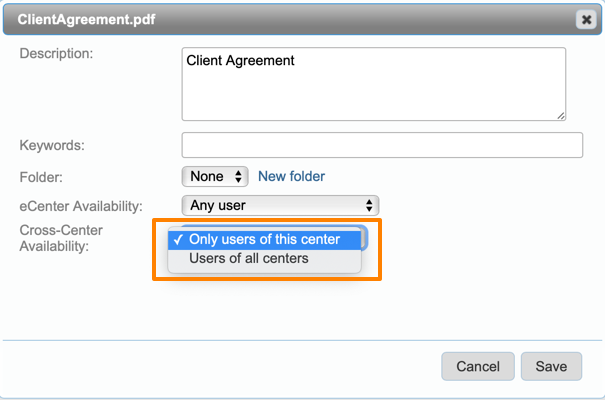605x400 pixels.
Task: Click the "Folder:" field label
Action: (x=41, y=177)
